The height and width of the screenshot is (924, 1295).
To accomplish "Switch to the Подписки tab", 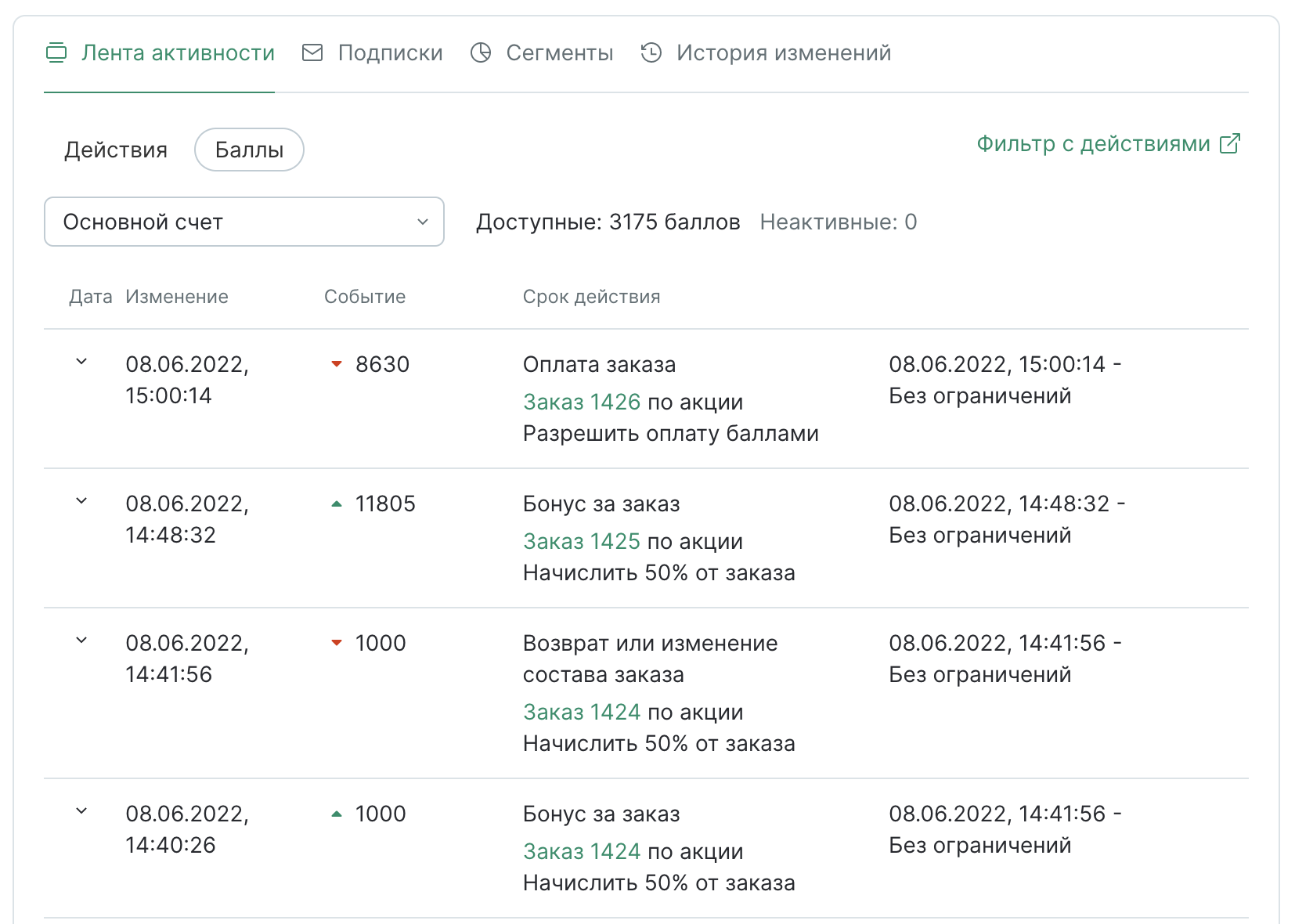I will [373, 53].
